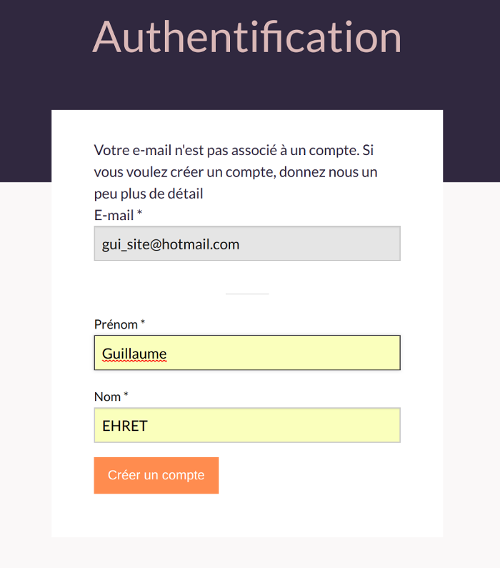Click the Prénom field label
This screenshot has width=500, height=568.
click(x=116, y=324)
